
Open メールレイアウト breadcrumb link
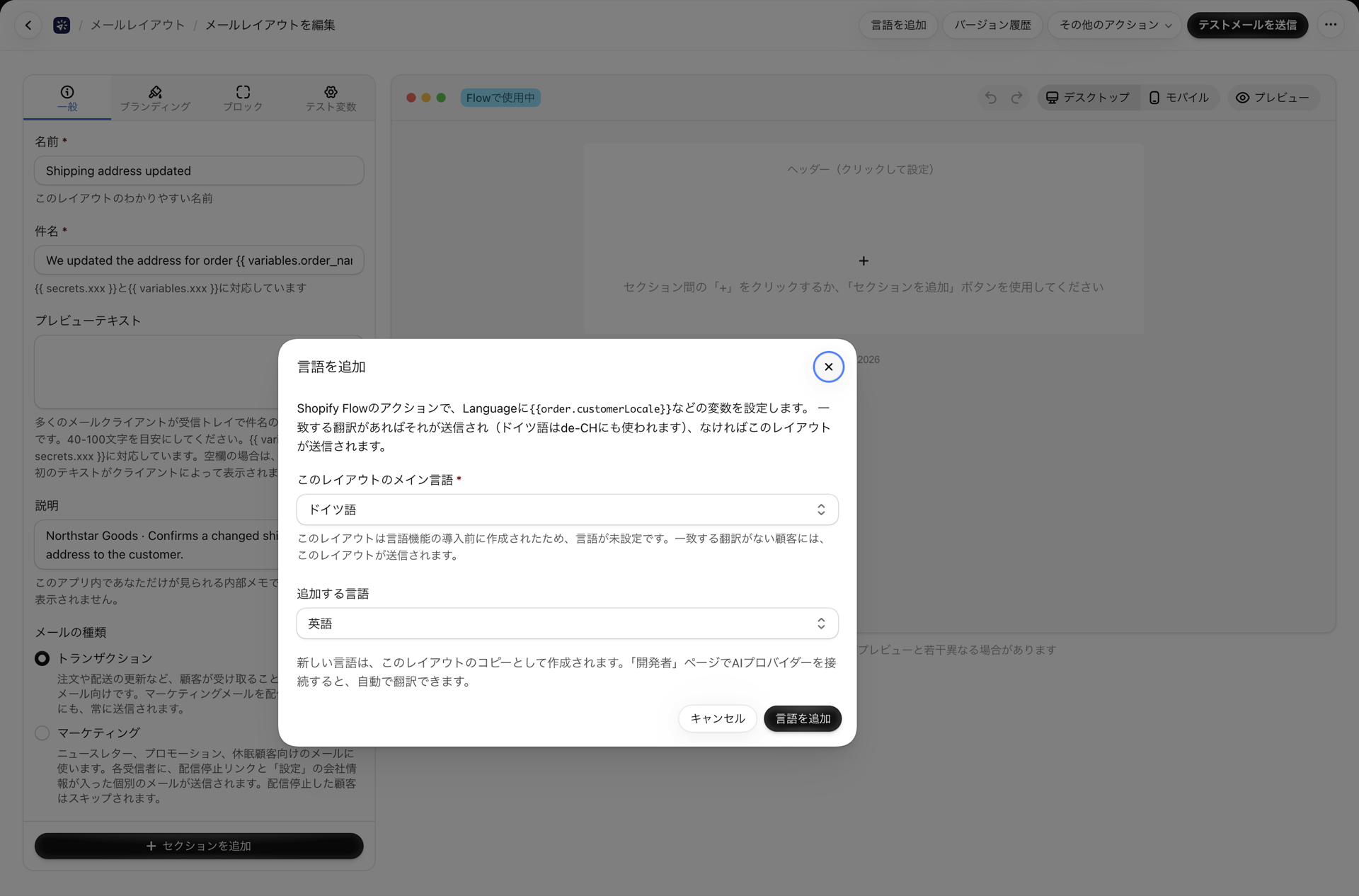137,25
